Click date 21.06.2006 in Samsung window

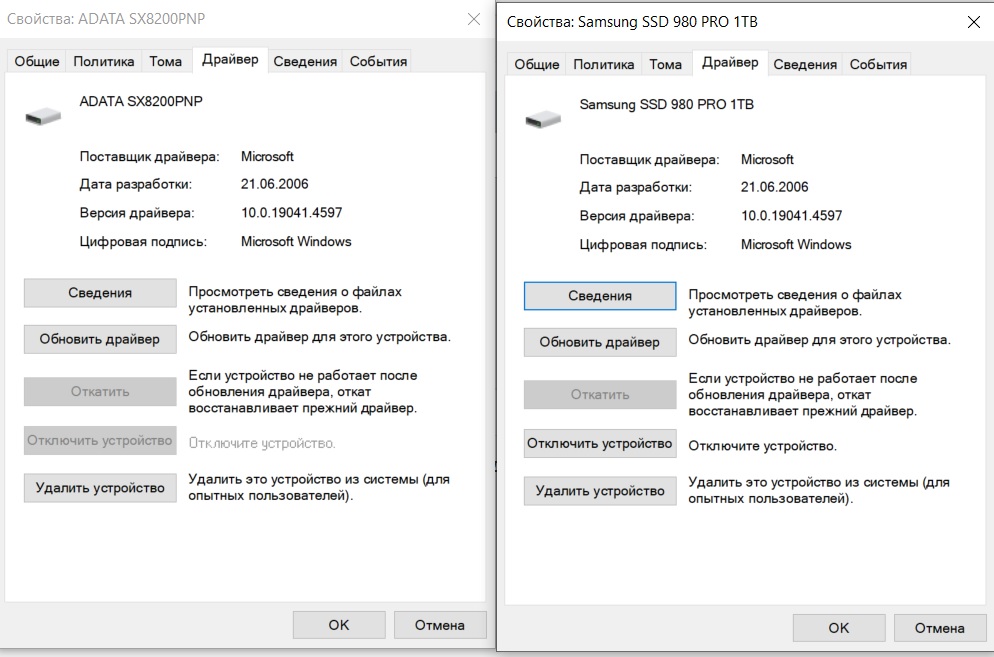pyautogui.click(x=775, y=187)
